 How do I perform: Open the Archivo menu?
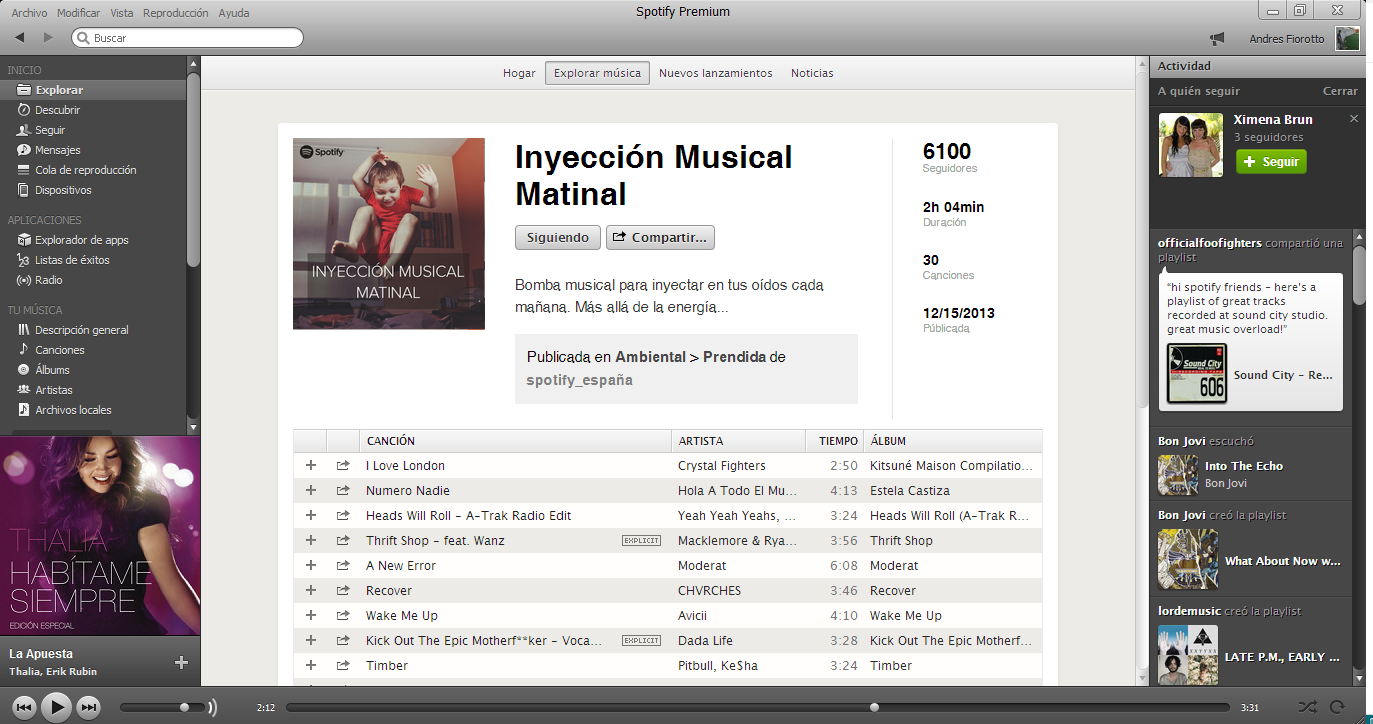[x=29, y=13]
